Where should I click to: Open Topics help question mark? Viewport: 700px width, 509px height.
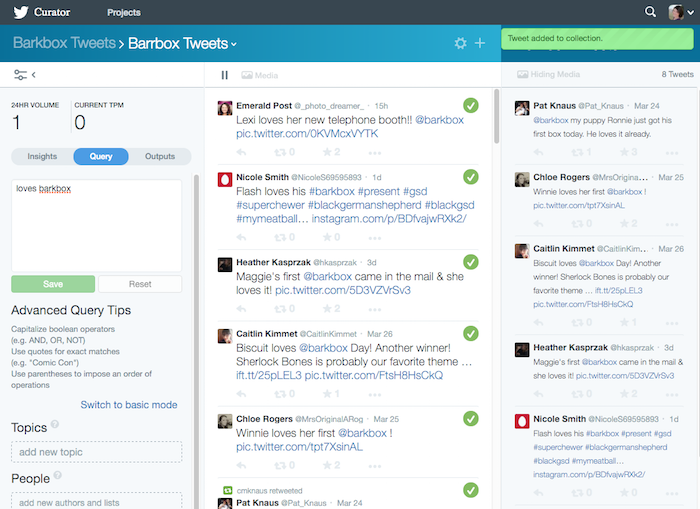tap(55, 424)
